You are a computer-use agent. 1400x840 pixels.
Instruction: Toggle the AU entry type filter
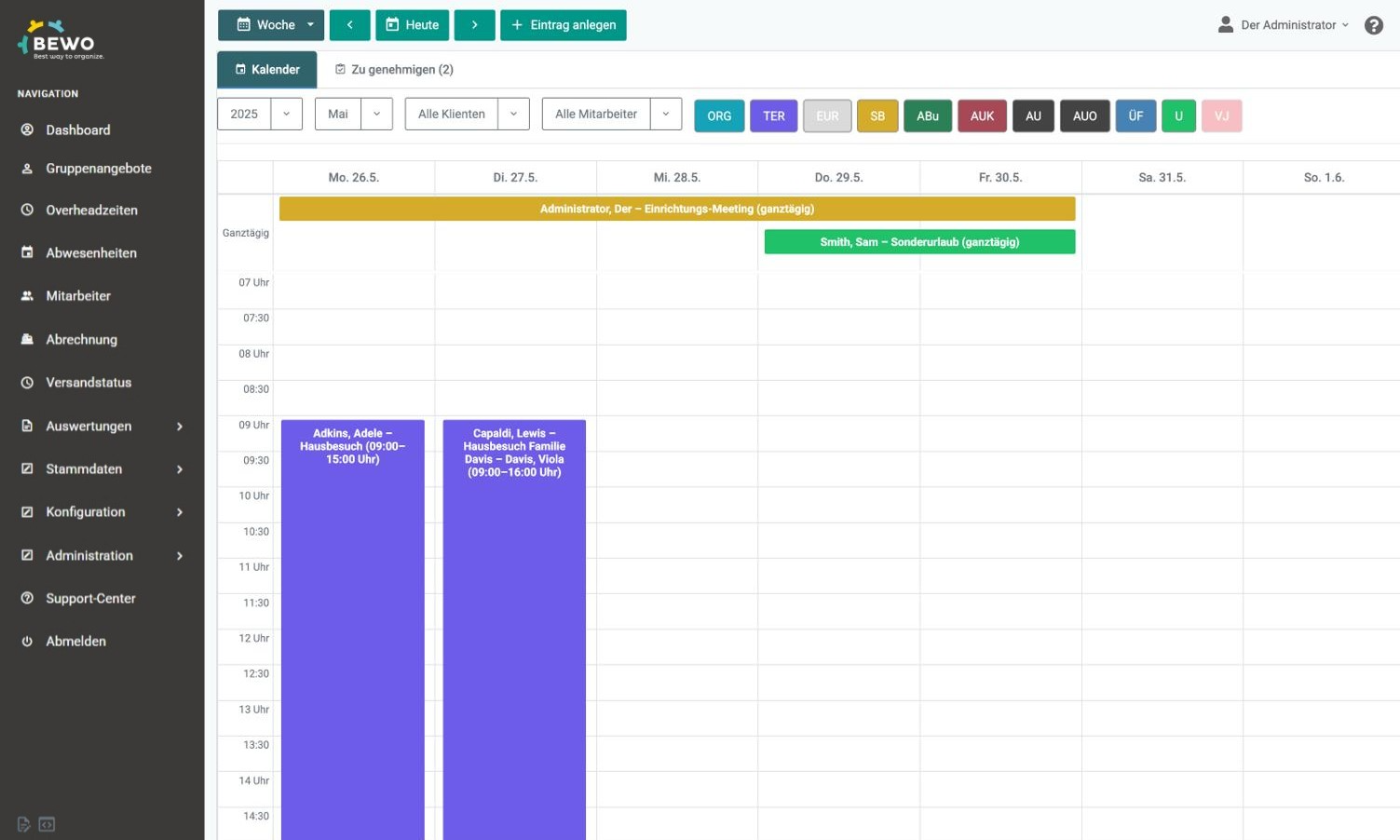point(1033,115)
